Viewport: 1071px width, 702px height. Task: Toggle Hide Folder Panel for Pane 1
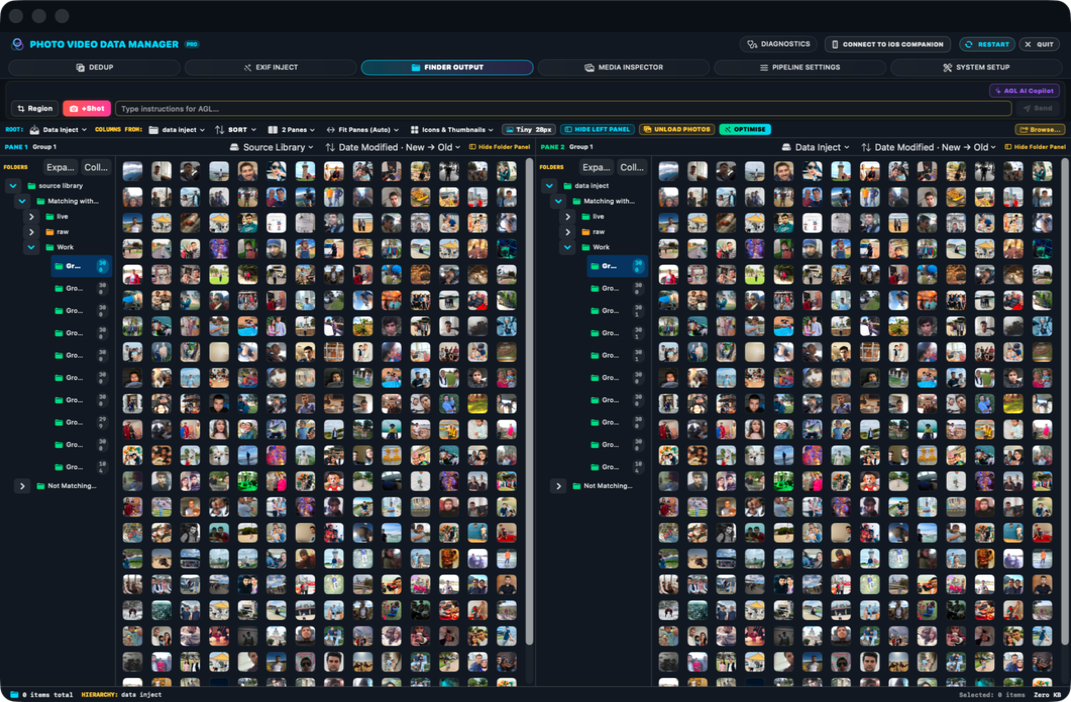pos(499,147)
